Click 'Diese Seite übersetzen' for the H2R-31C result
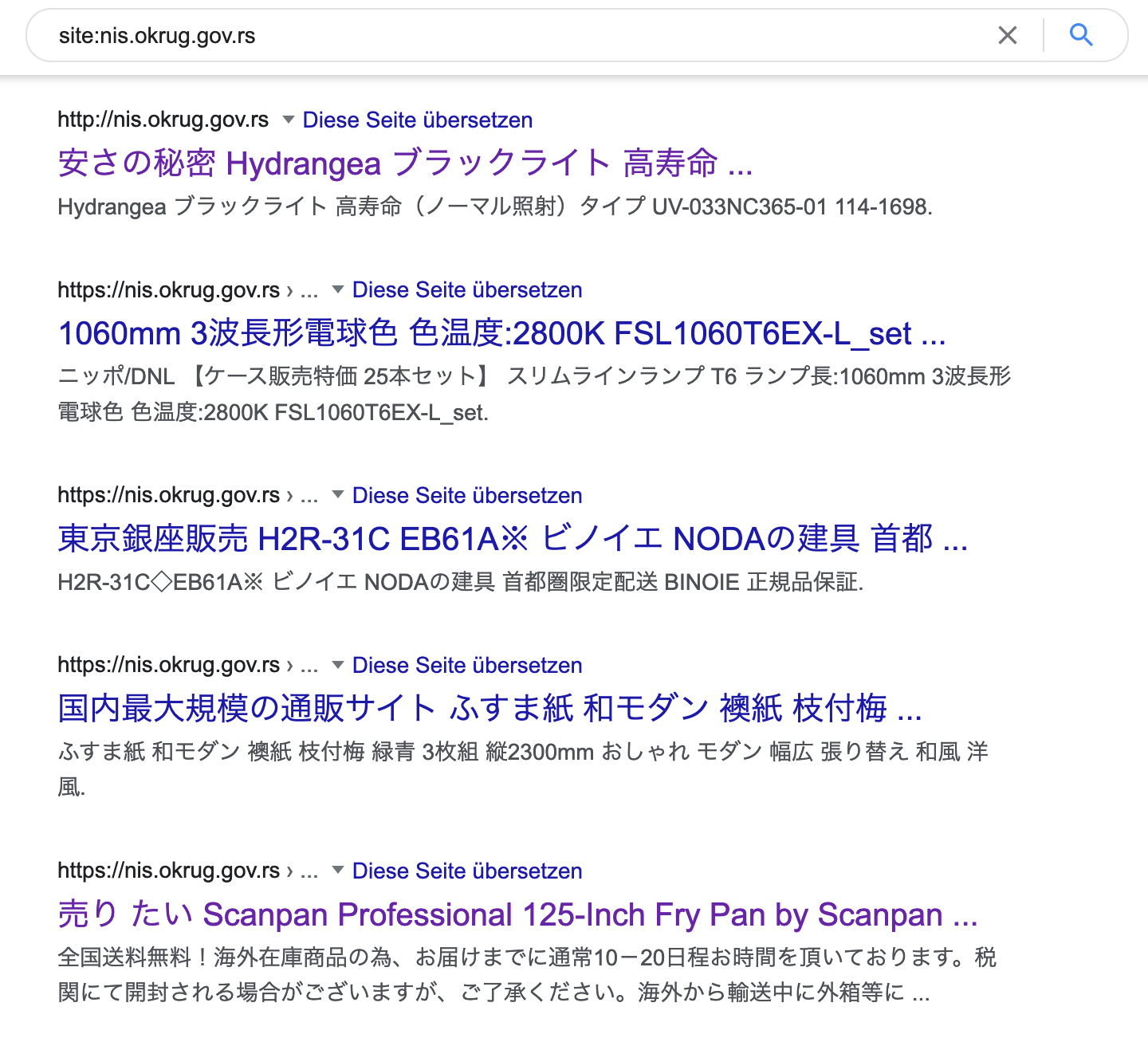Screen dimensions: 1148x1038 point(467,496)
